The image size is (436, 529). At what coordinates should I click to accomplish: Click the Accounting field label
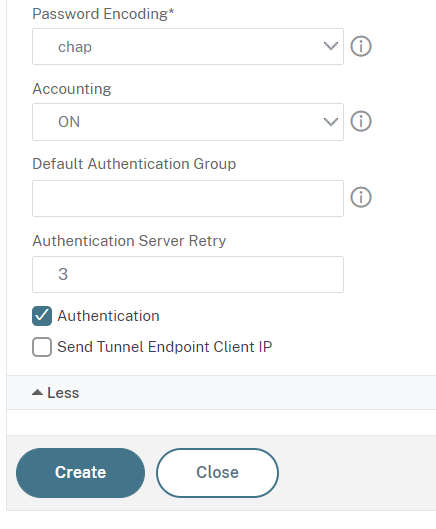click(72, 89)
